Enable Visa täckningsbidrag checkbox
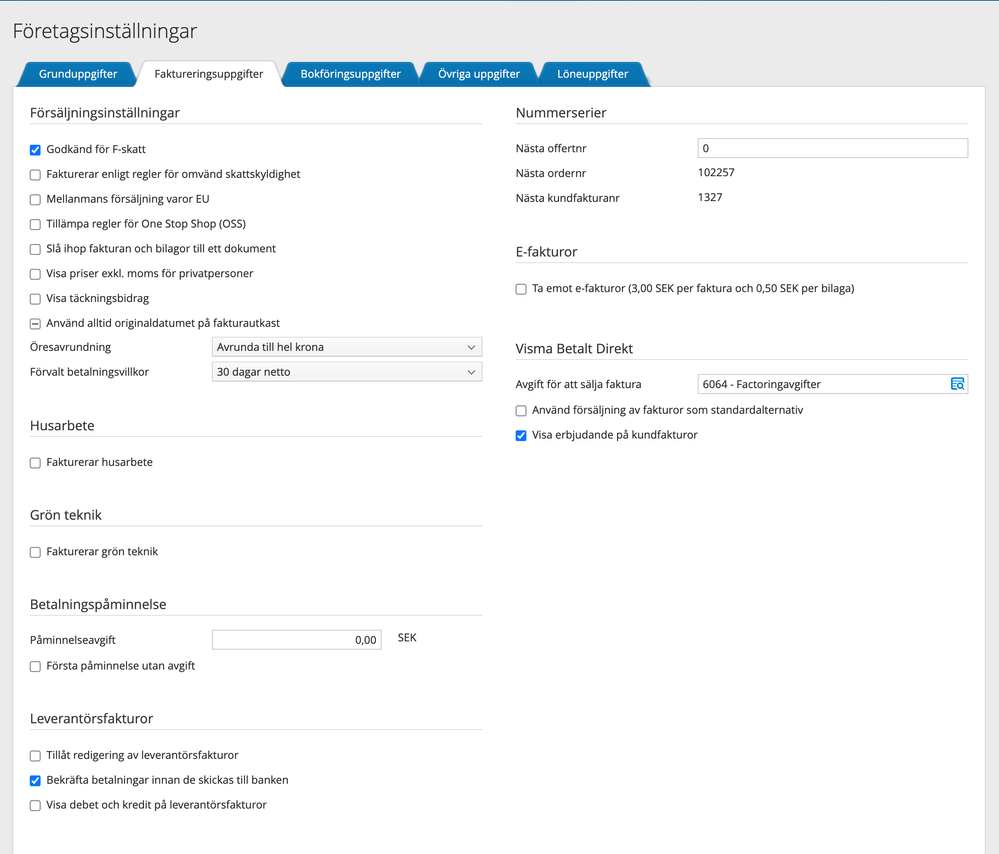This screenshot has height=854, width=999. [x=36, y=299]
